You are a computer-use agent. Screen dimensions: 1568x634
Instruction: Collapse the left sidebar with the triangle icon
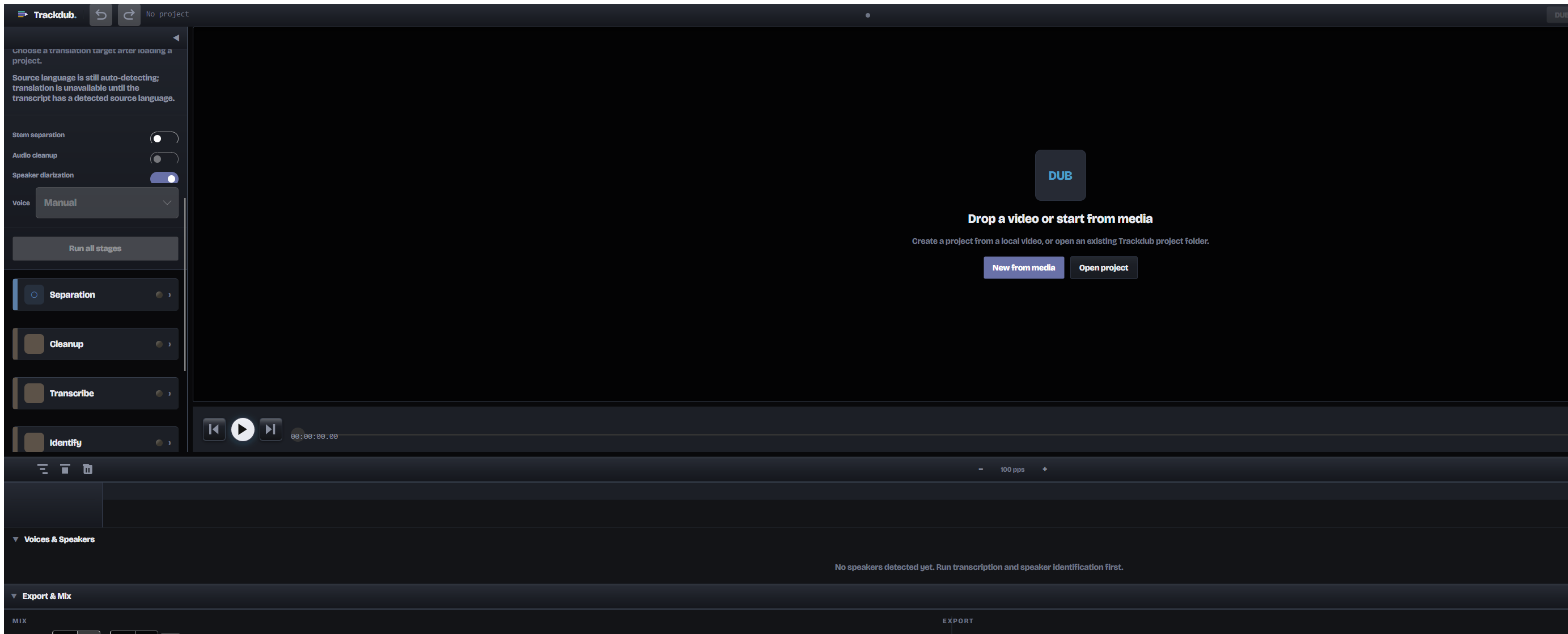(x=176, y=38)
